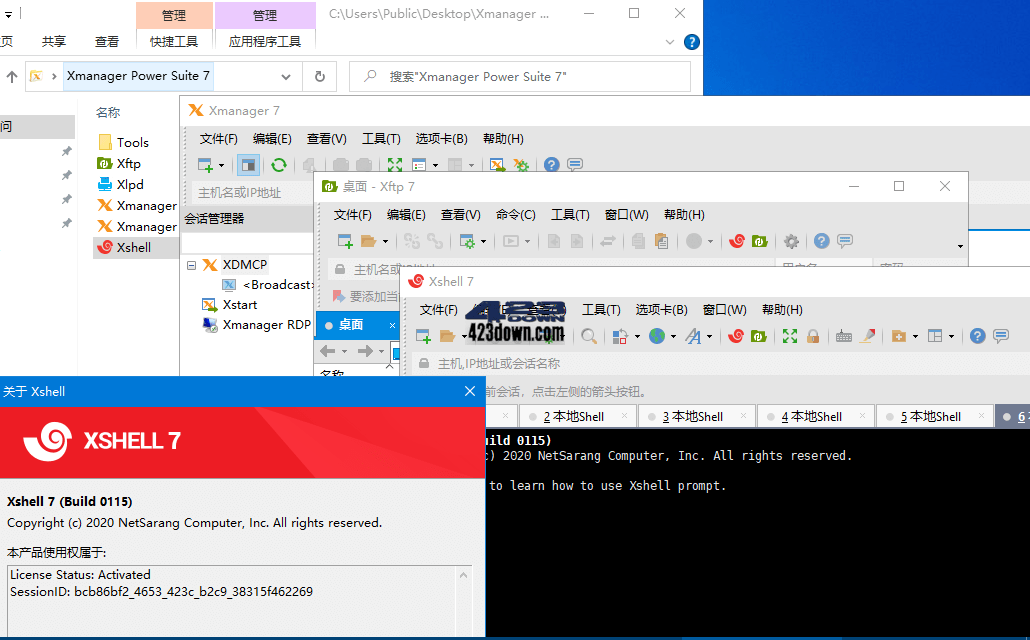1030x640 pixels.
Task: Toggle full screen mode in Xshell
Action: click(789, 336)
